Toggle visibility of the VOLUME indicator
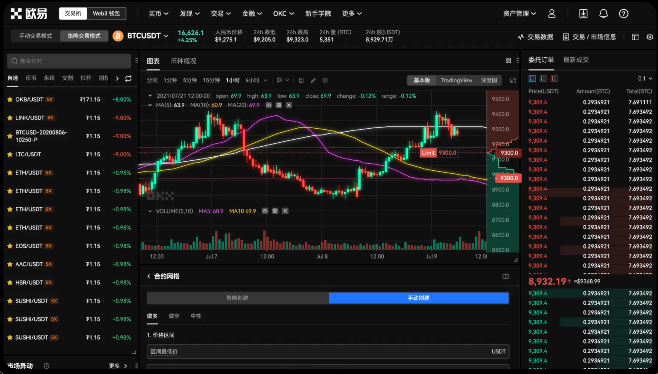 [265, 211]
